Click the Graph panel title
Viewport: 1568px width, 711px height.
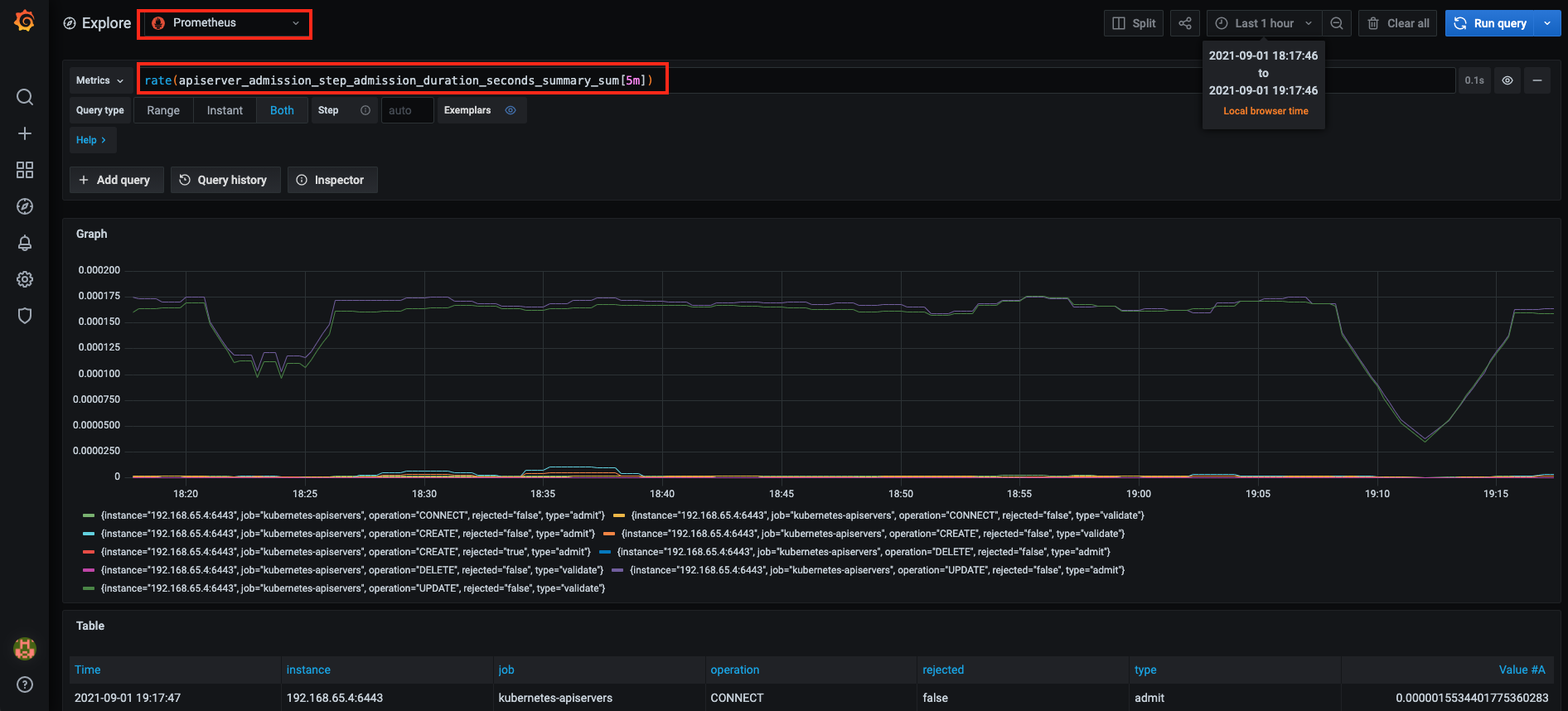92,234
